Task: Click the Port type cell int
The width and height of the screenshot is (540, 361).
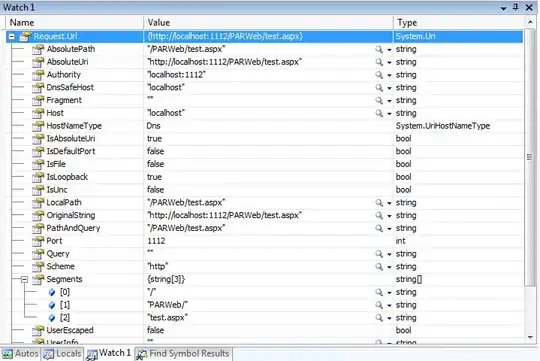Action: (401, 241)
